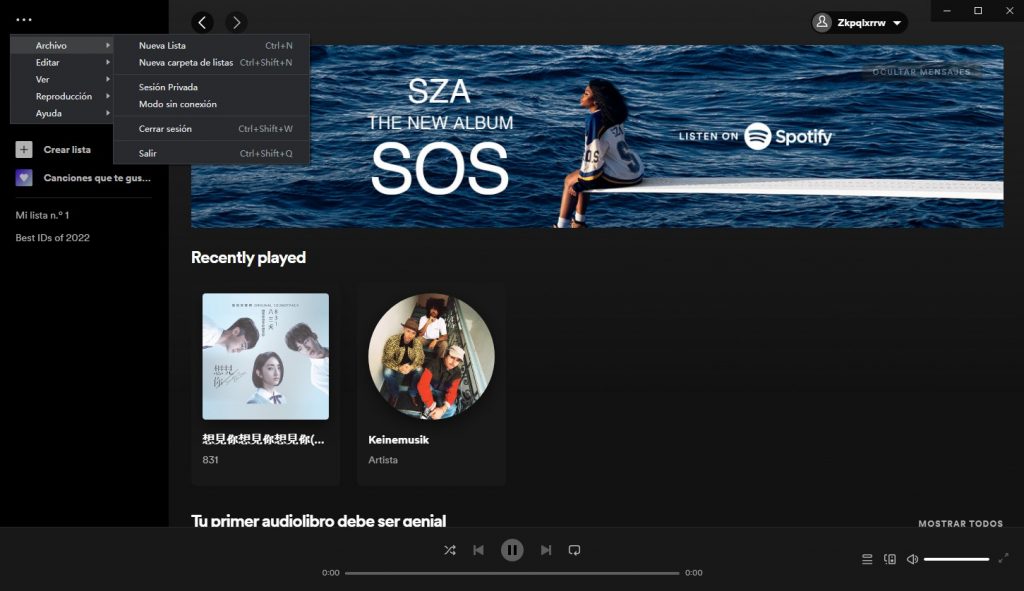The height and width of the screenshot is (591, 1024).
Task: Open the "Best IDs of 2022" playlist
Action: 50,237
